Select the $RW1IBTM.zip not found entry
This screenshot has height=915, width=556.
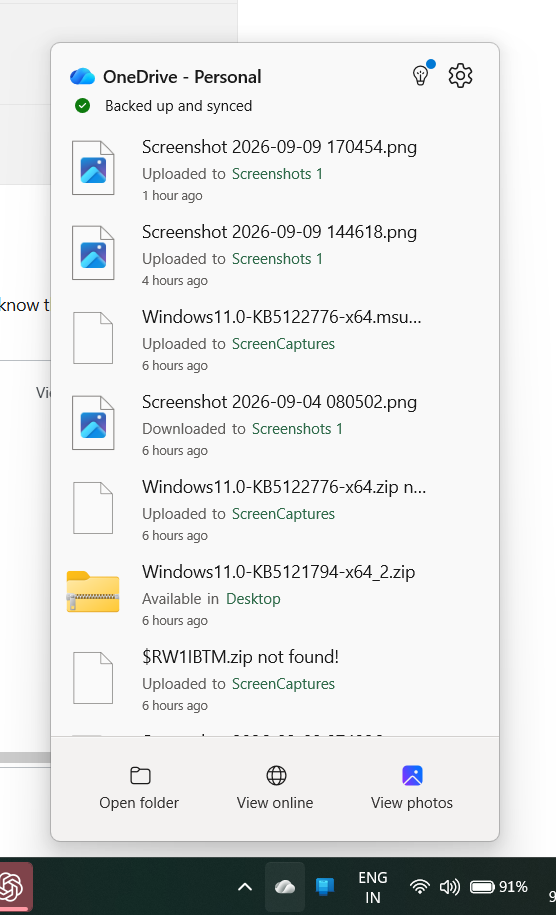pyautogui.click(x=275, y=680)
